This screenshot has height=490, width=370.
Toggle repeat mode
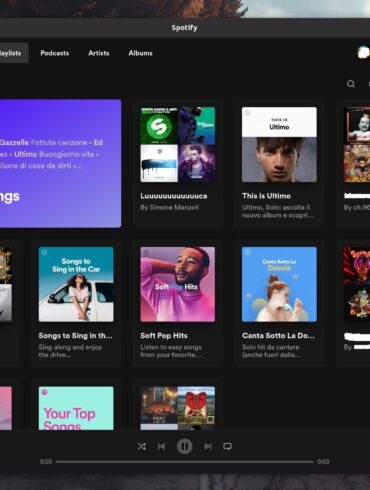(227, 446)
